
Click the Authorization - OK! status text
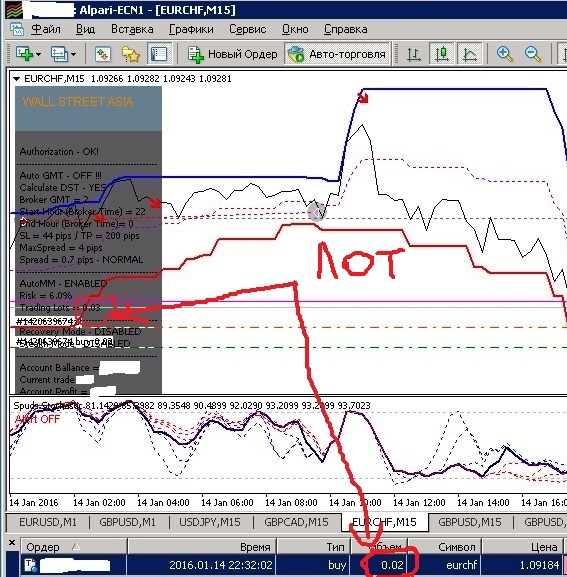click(x=59, y=152)
